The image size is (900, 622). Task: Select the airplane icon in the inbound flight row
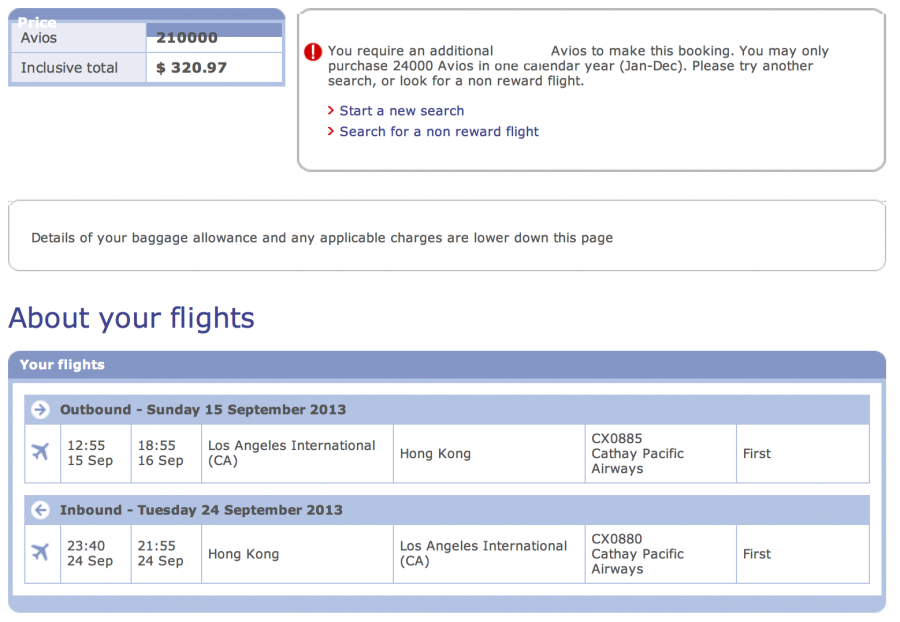pyautogui.click(x=40, y=552)
